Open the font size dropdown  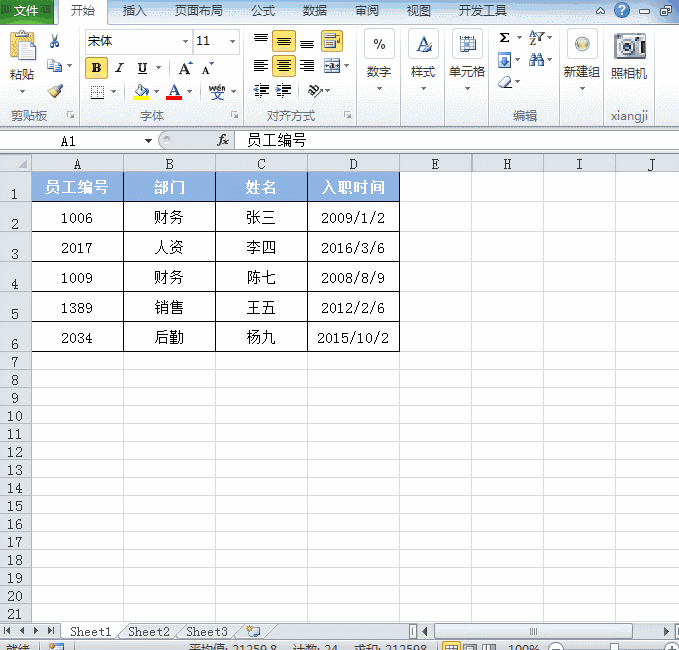coord(233,41)
